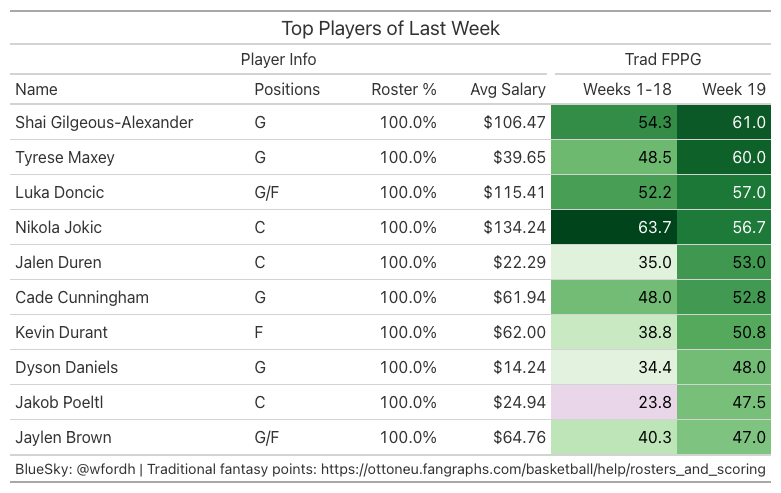Select the Week 19 column header
The width and height of the screenshot is (781, 493).
coord(734,90)
